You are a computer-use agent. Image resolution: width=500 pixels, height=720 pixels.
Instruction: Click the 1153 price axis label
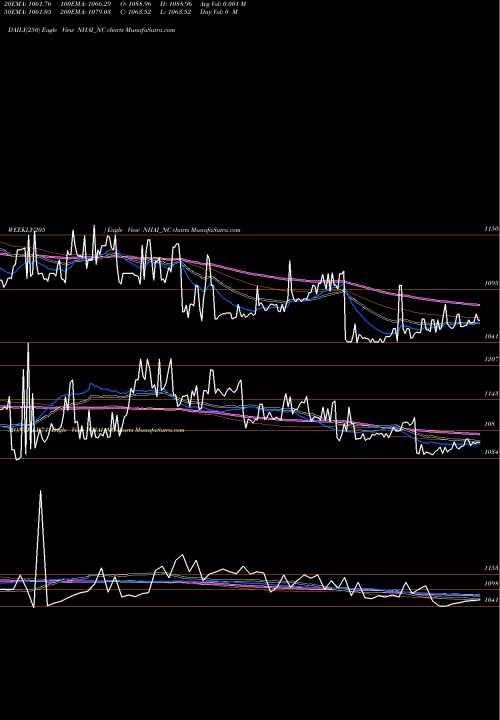point(491,568)
